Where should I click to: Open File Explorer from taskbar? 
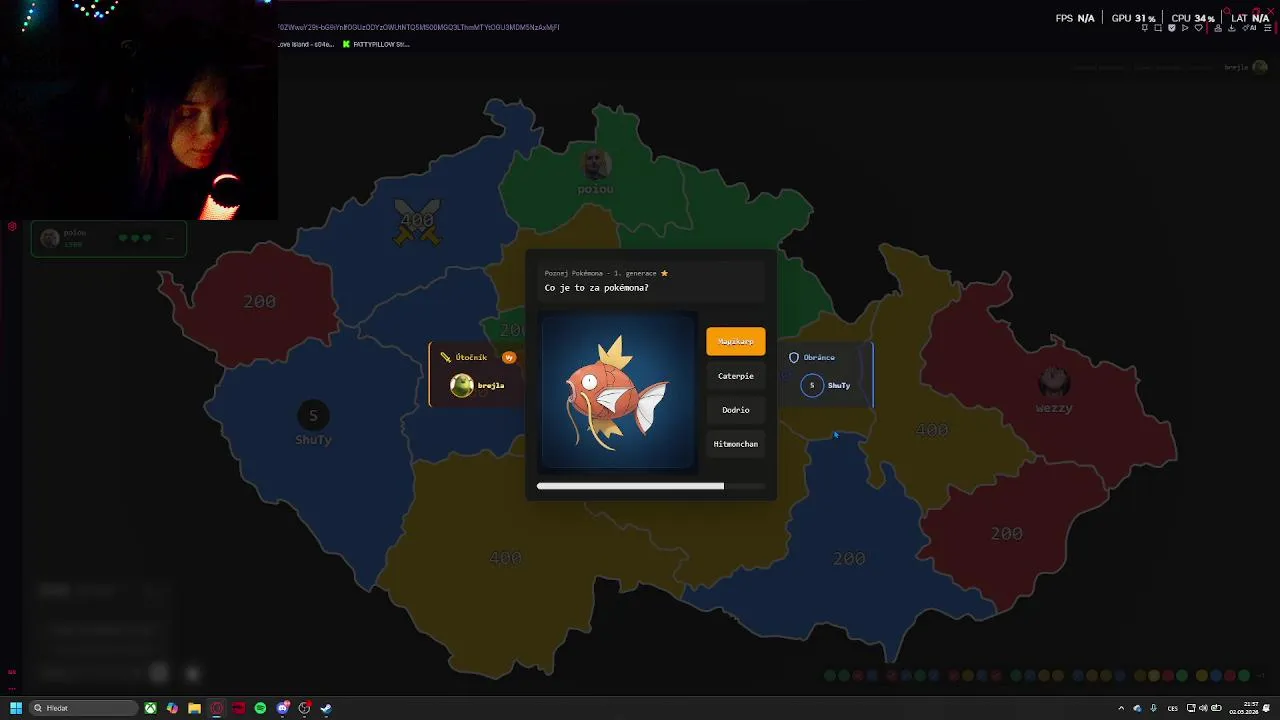(194, 708)
